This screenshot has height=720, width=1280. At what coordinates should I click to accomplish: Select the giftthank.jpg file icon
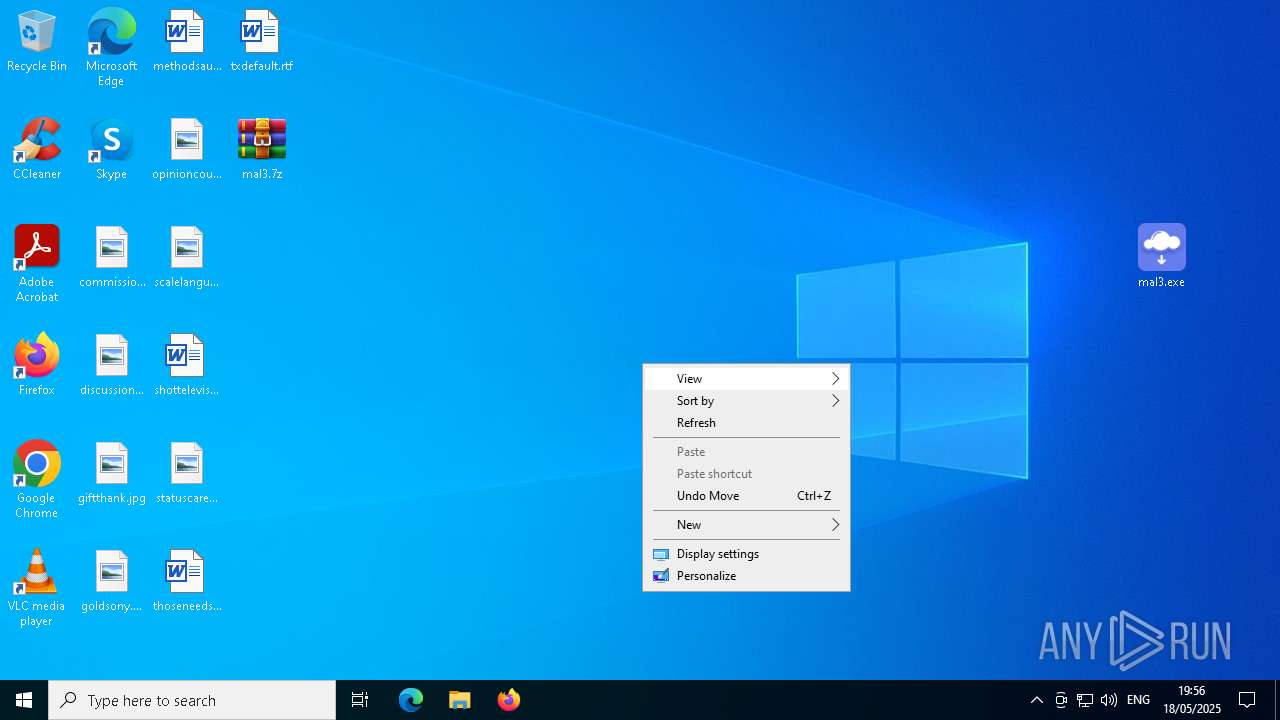112,474
